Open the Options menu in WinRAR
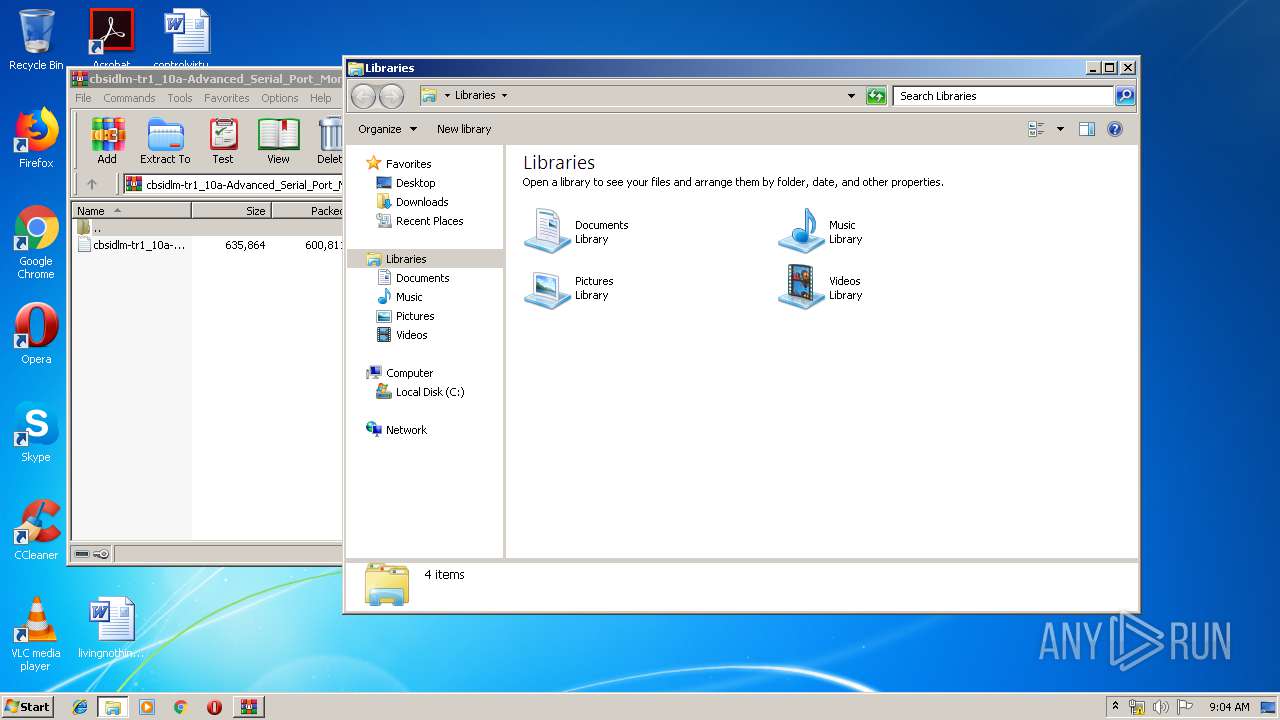This screenshot has height=720, width=1280. click(x=280, y=98)
